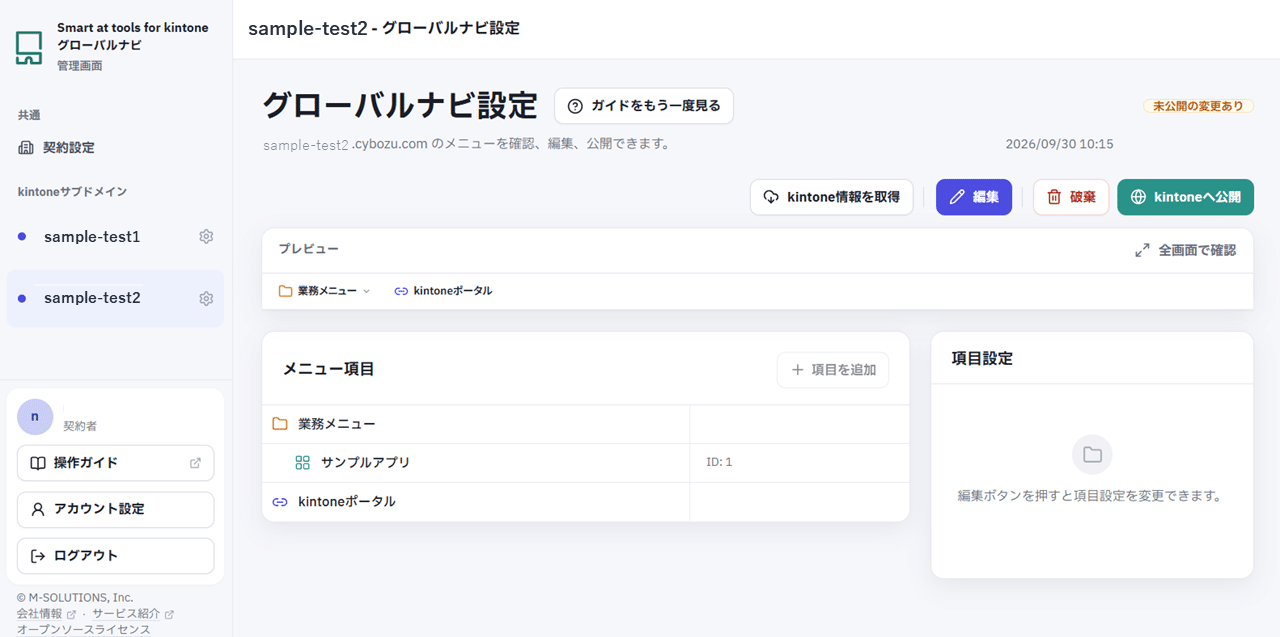Click 全画面で確認 link
1280x637 pixels.
tap(1186, 250)
